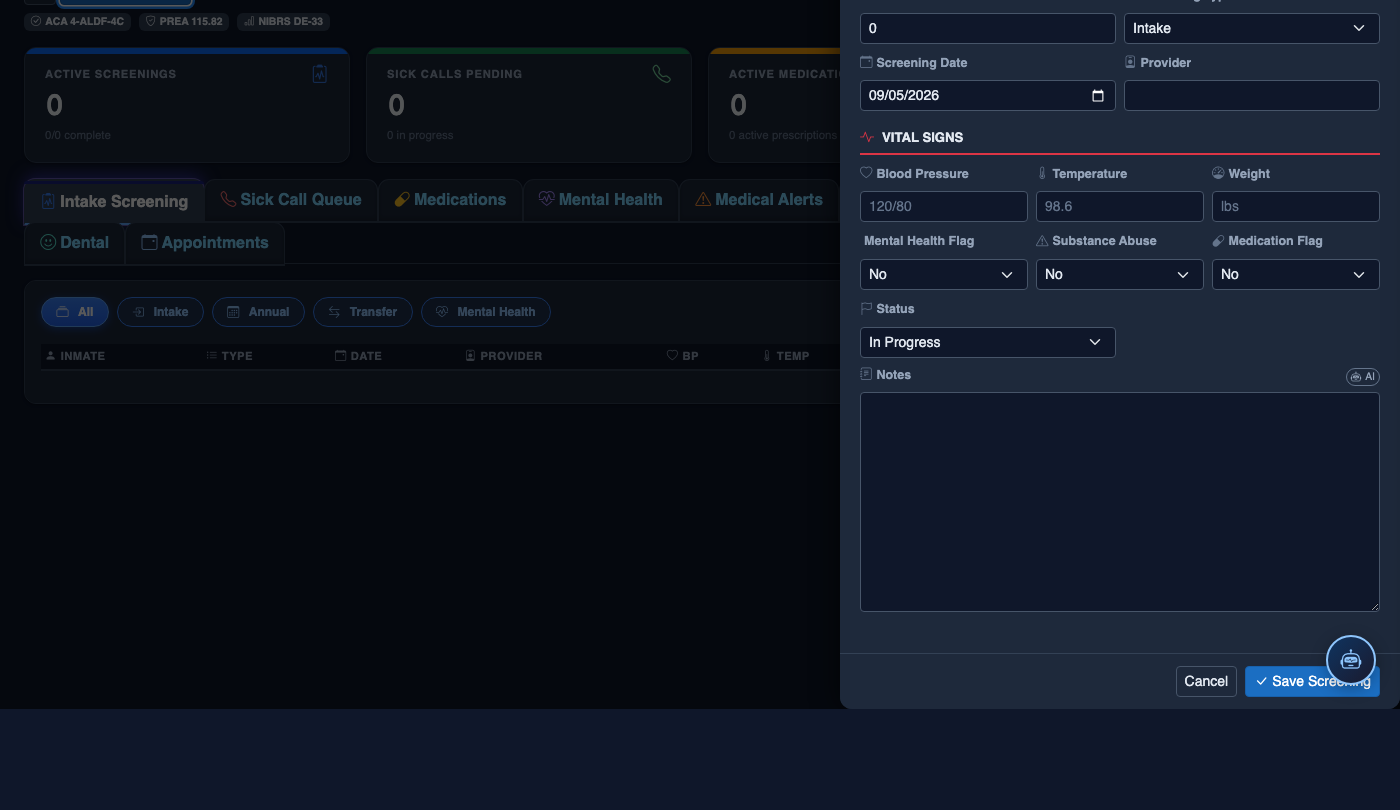Expand the Mental Health Flag dropdown
The width and height of the screenshot is (1400, 810).
click(x=944, y=274)
